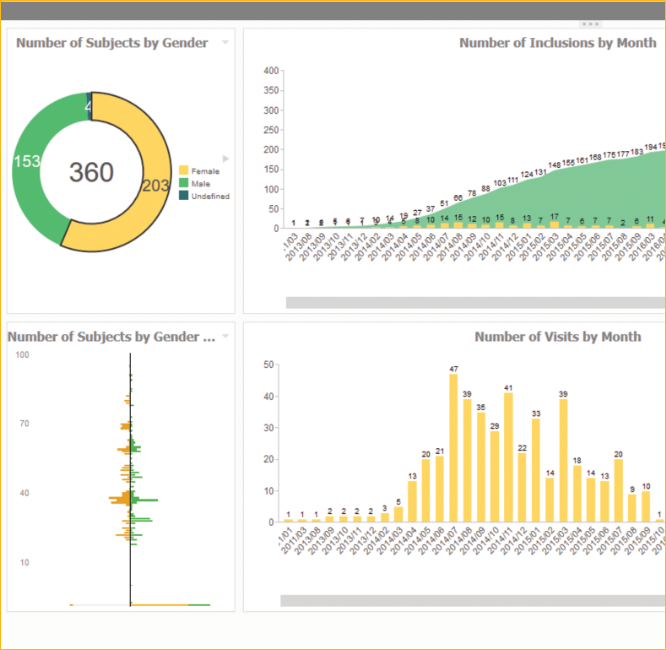Click the three-dot handle above Inclusions chart
Image resolution: width=666 pixels, height=650 pixels.
pyautogui.click(x=590, y=23)
